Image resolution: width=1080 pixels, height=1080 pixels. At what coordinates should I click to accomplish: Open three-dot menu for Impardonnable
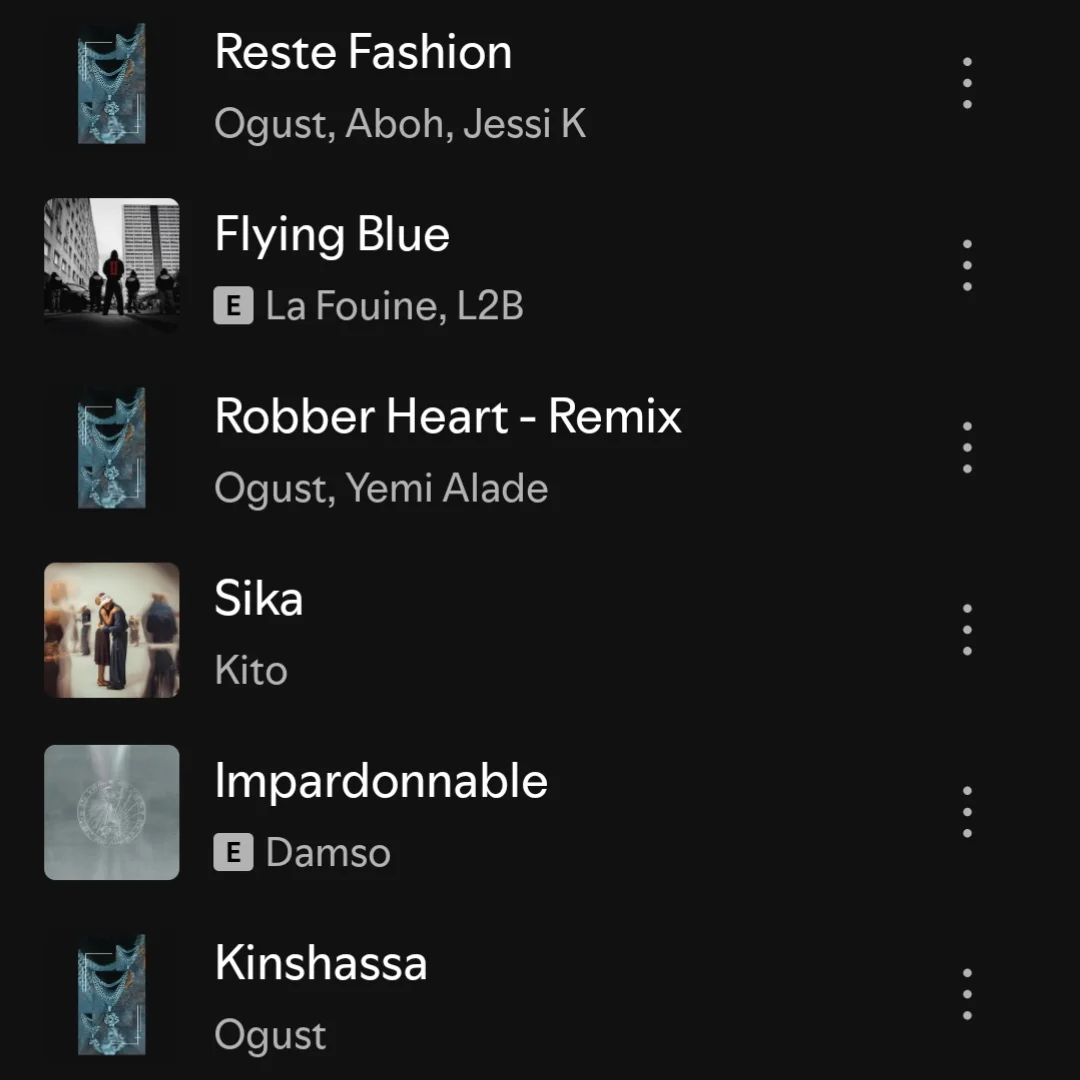click(x=967, y=812)
